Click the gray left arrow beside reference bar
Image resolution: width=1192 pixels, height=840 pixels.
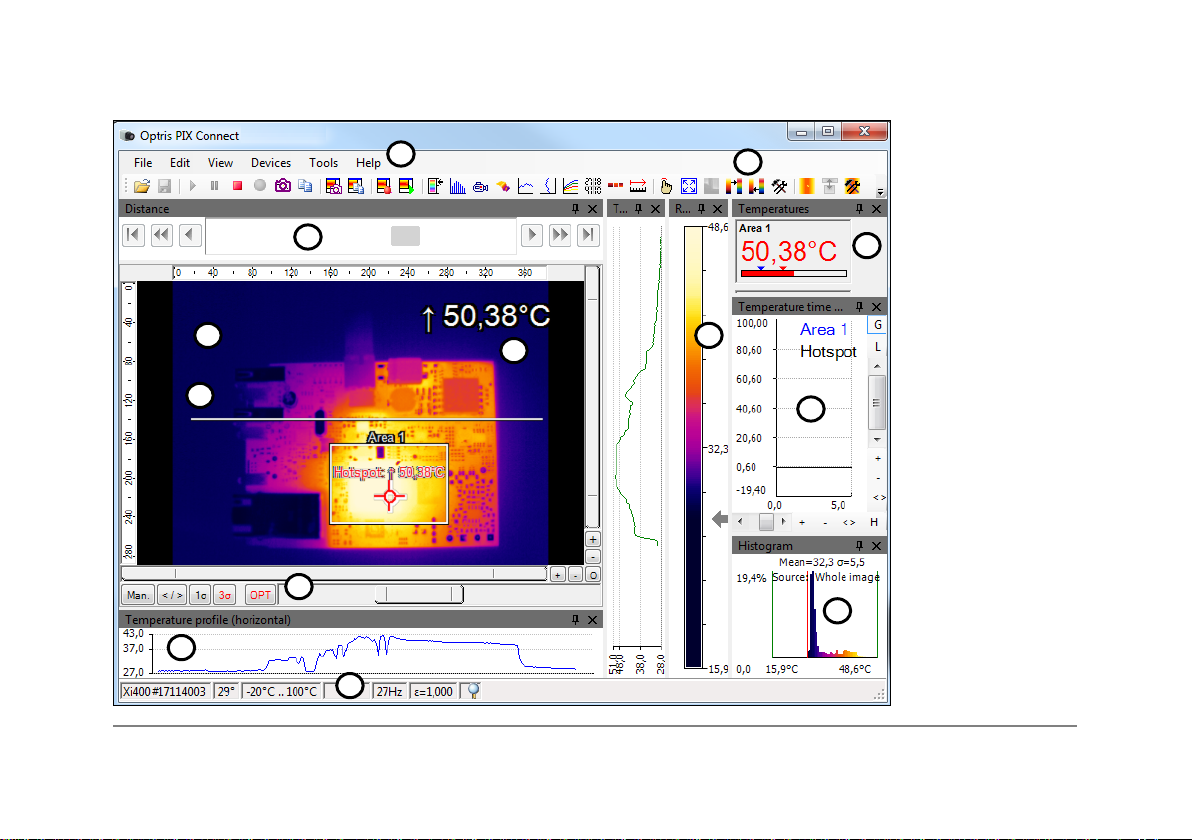[719, 519]
